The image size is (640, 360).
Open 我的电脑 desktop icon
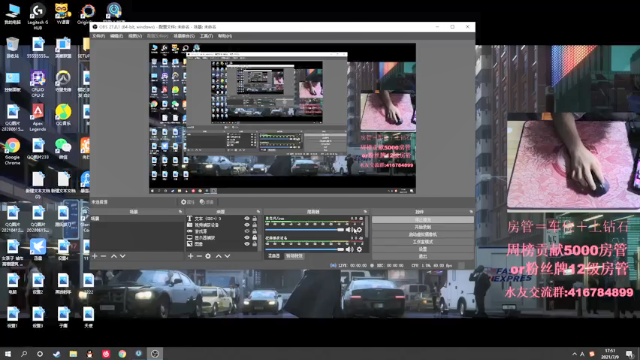pos(12,14)
